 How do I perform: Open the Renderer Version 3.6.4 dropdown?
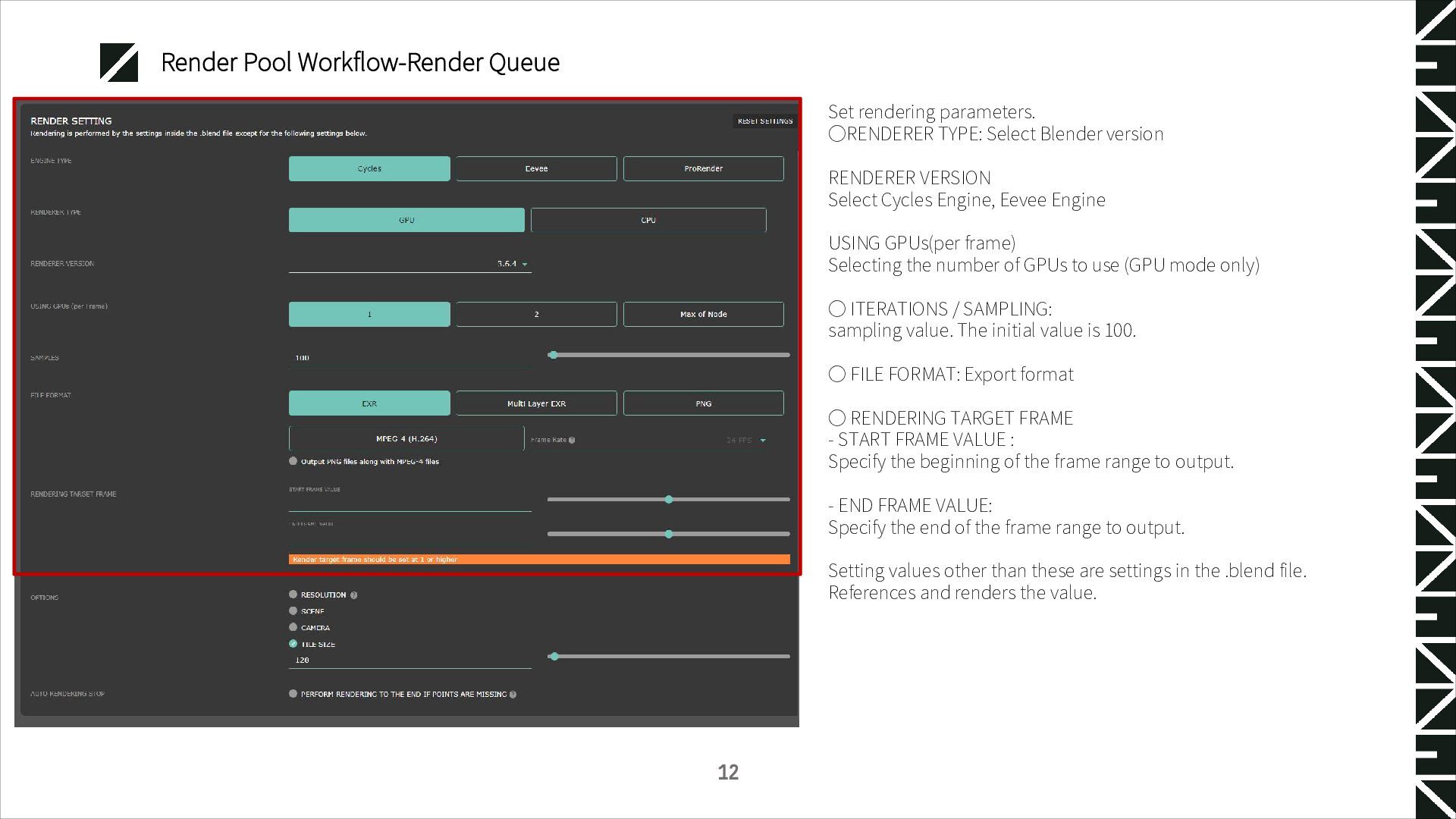(x=524, y=264)
